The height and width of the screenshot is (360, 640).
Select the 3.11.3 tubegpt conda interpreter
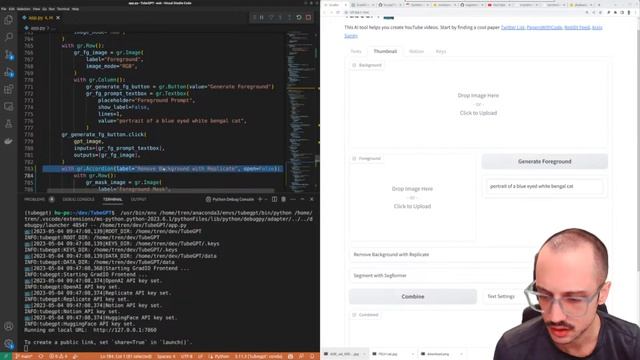[258, 356]
